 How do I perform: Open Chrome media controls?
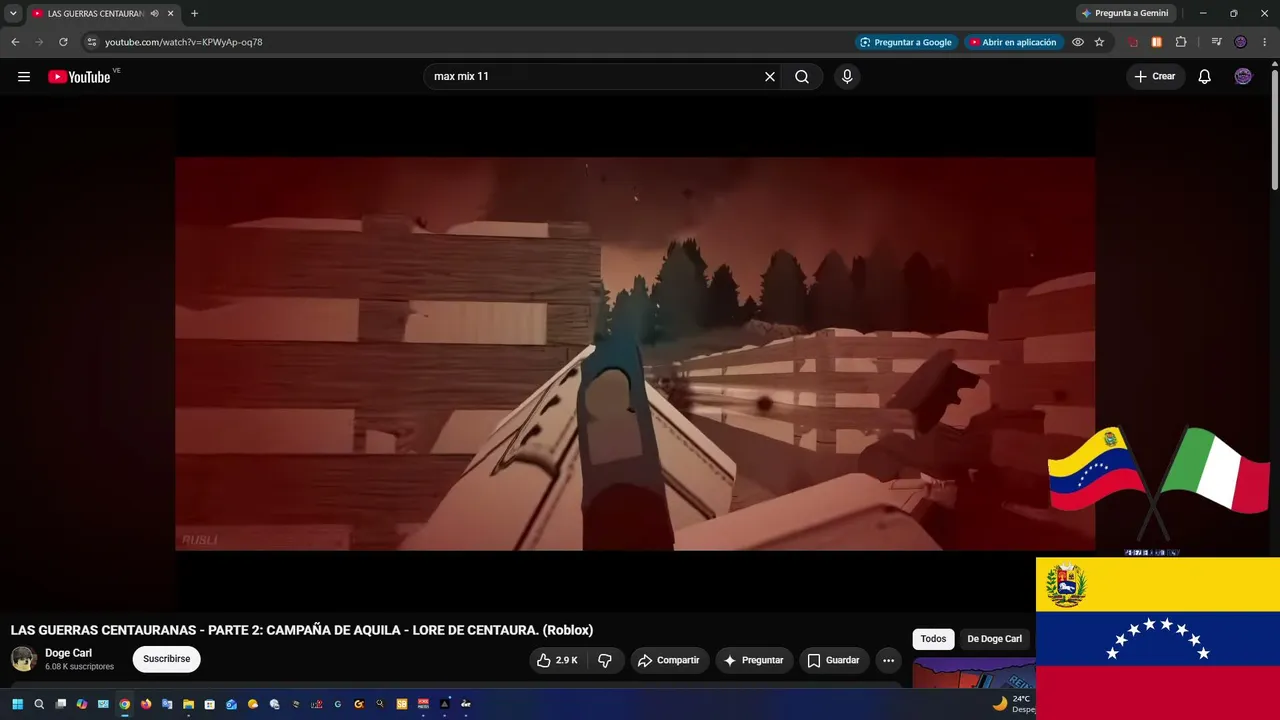pyautogui.click(x=1217, y=42)
